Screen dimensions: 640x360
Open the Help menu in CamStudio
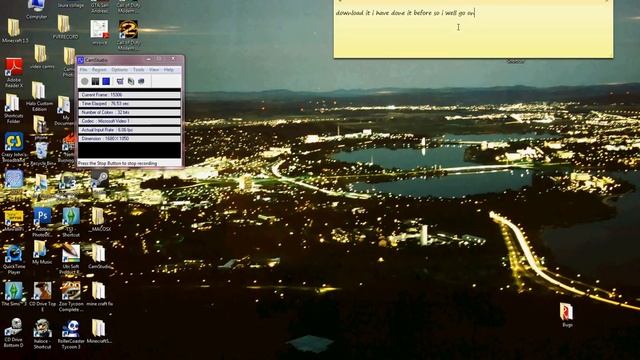[x=169, y=70]
